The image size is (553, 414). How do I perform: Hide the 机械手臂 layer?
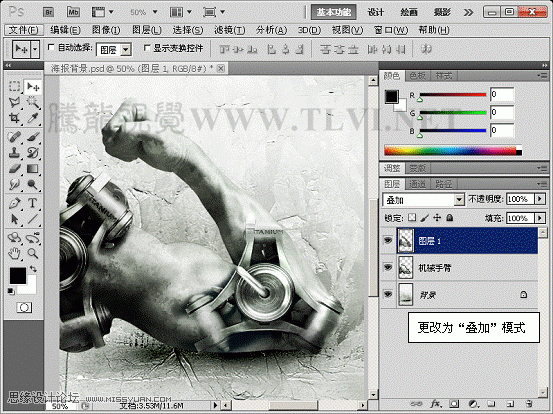(x=388, y=267)
